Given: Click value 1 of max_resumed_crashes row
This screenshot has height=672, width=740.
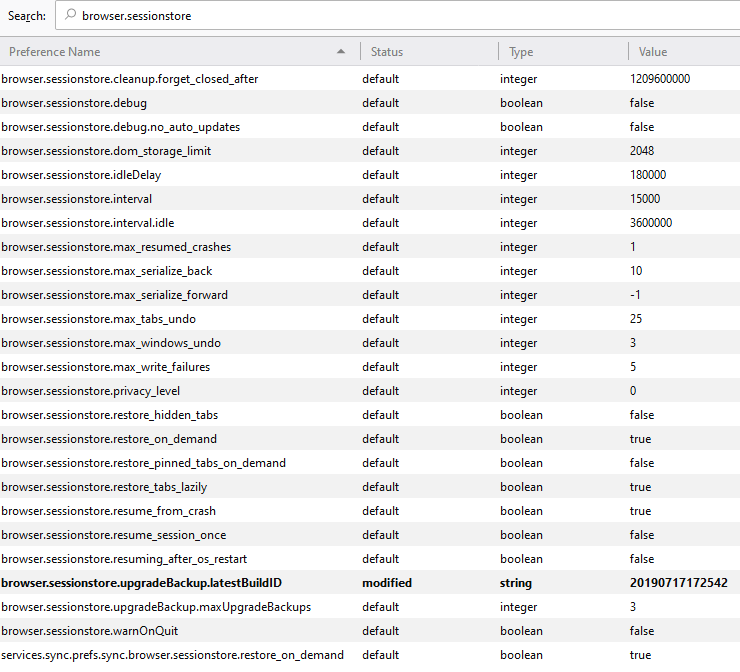Looking at the screenshot, I should tap(632, 247).
